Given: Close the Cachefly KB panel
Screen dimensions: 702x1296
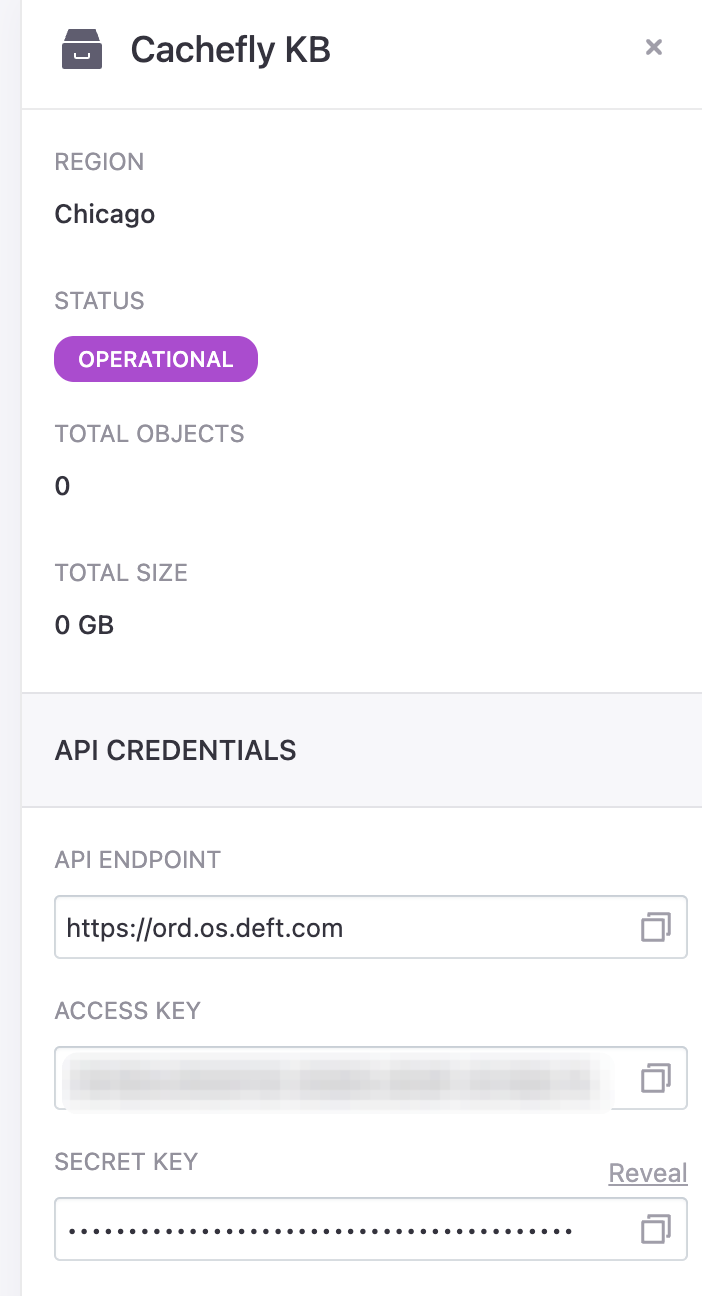Looking at the screenshot, I should click(654, 47).
